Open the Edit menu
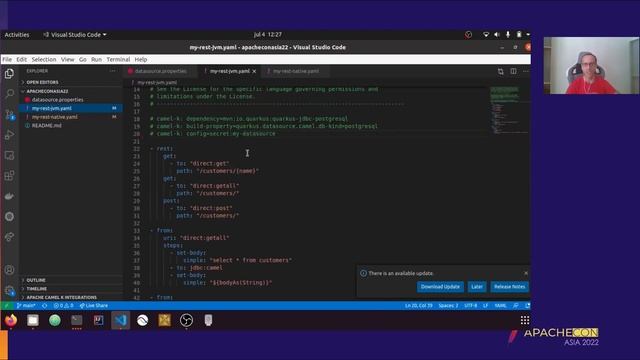Viewport: 640px width, 360px height. coord(22,60)
